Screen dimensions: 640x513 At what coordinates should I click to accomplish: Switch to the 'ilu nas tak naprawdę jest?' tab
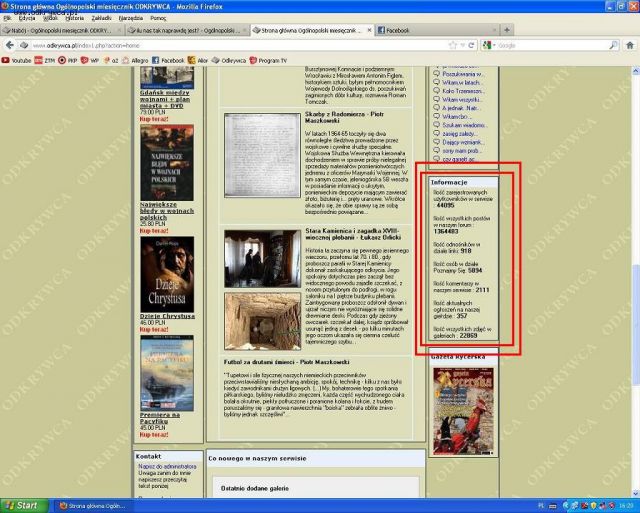pos(187,30)
